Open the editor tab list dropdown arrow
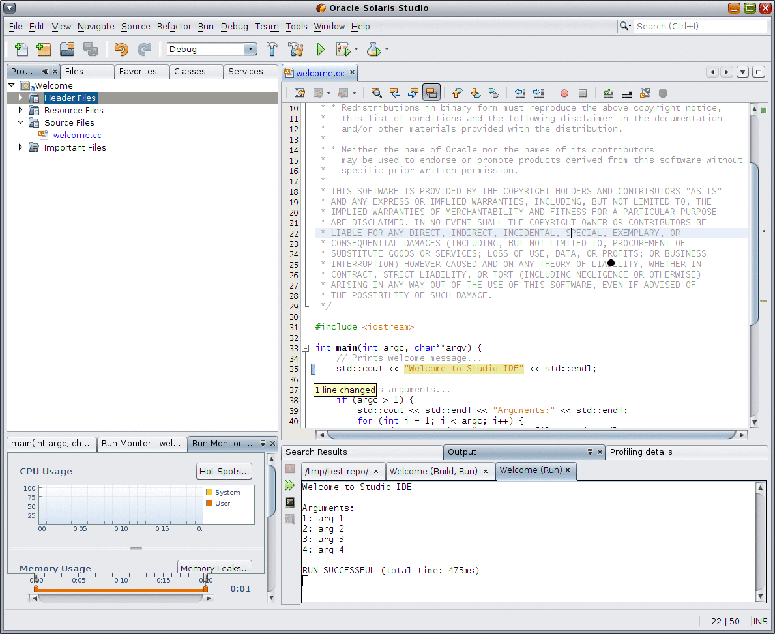This screenshot has height=634, width=775. click(742, 72)
